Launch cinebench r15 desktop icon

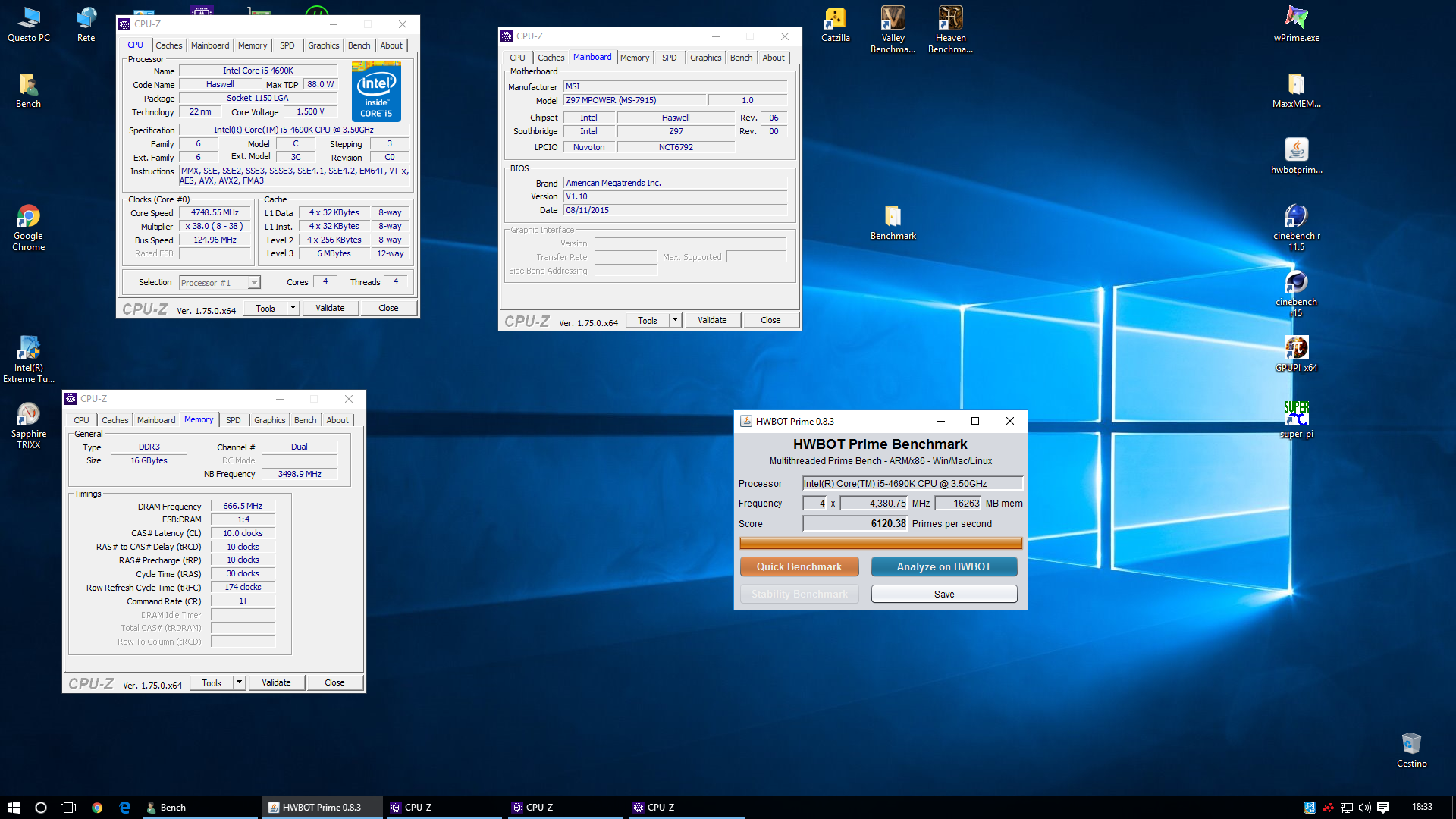(x=1297, y=293)
